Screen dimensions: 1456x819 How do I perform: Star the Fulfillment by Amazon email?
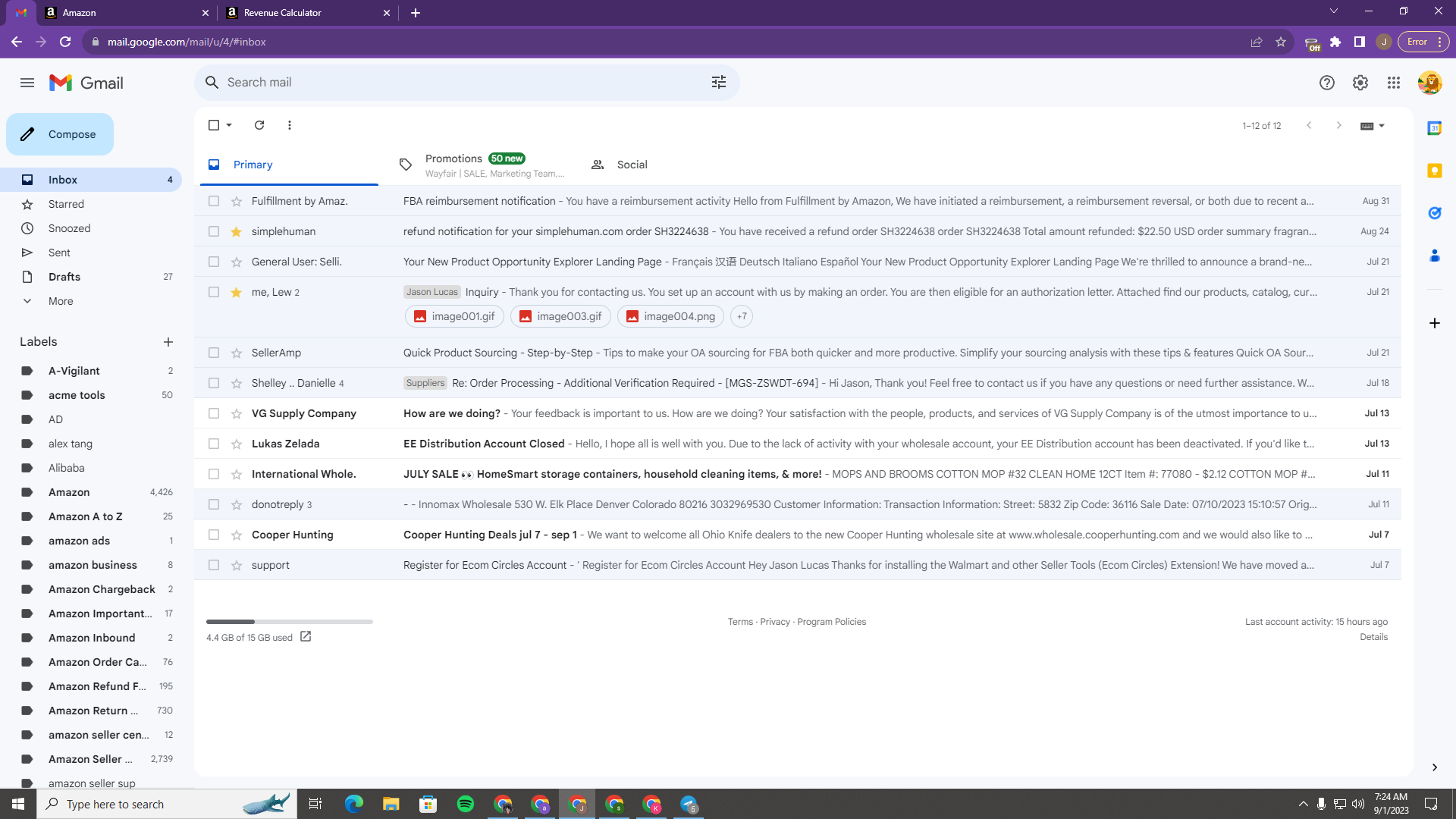click(237, 201)
